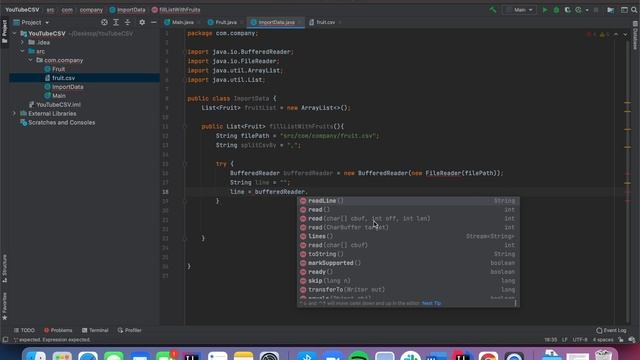The width and height of the screenshot is (640, 360).
Task: Click the red error count indicator in editor
Action: tap(591, 34)
